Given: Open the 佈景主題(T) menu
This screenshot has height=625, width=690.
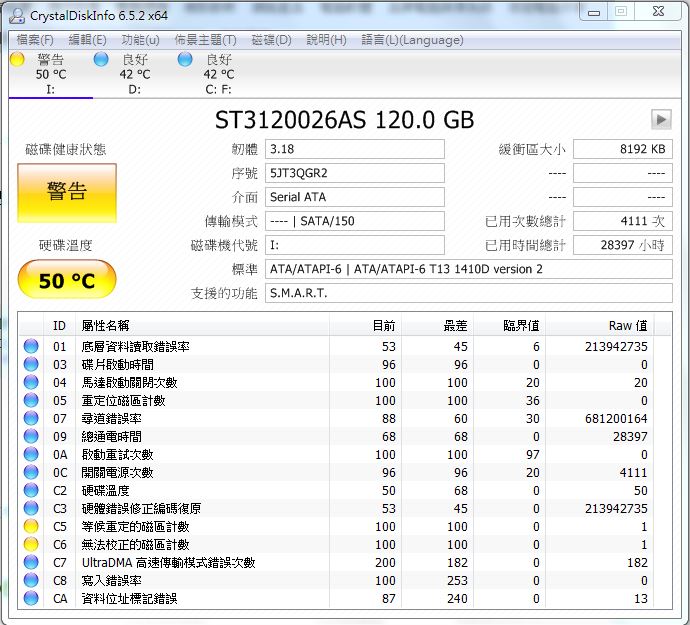Looking at the screenshot, I should (205, 40).
